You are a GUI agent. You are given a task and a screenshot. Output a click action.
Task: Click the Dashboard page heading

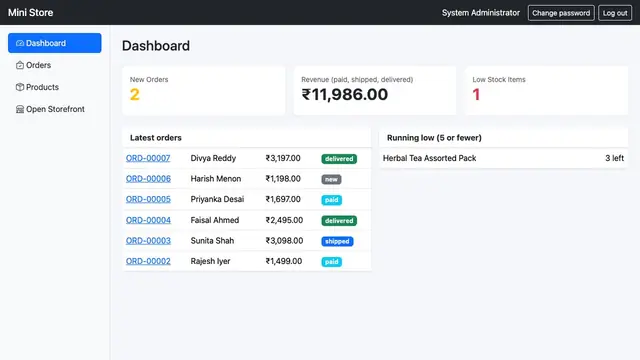click(x=156, y=46)
